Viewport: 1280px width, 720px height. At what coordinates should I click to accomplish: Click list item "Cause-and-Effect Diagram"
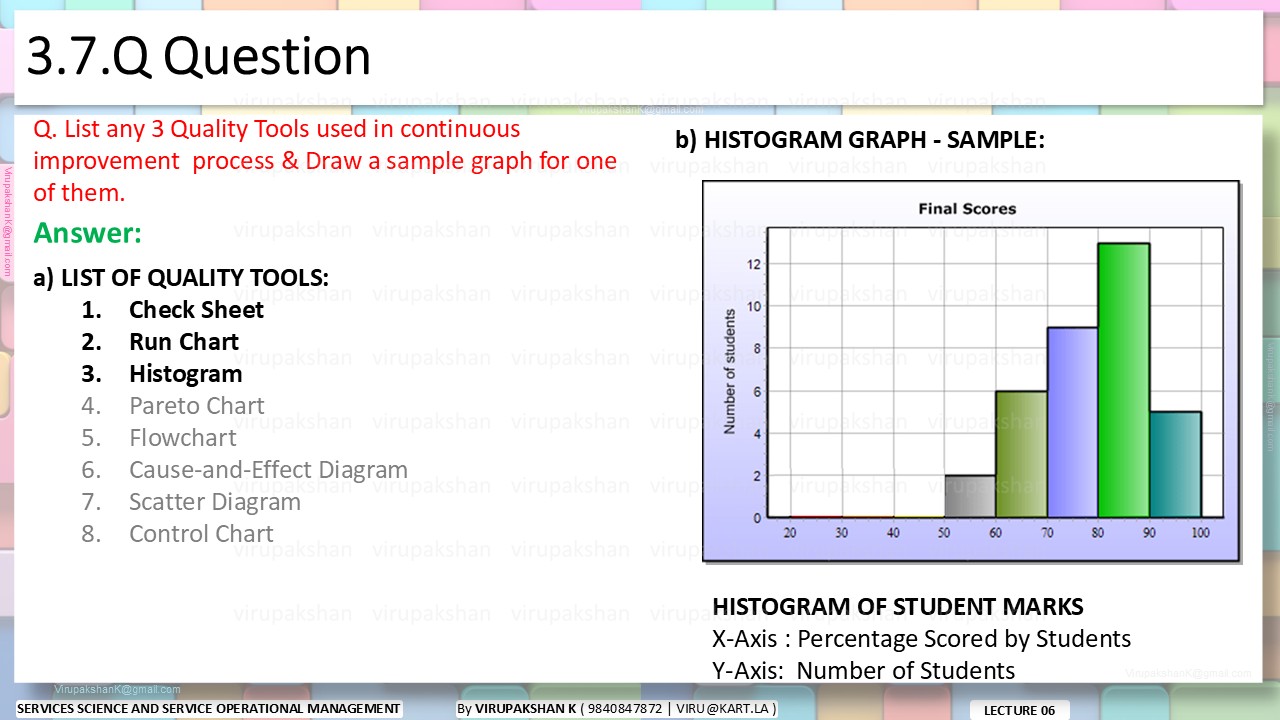[x=268, y=470]
